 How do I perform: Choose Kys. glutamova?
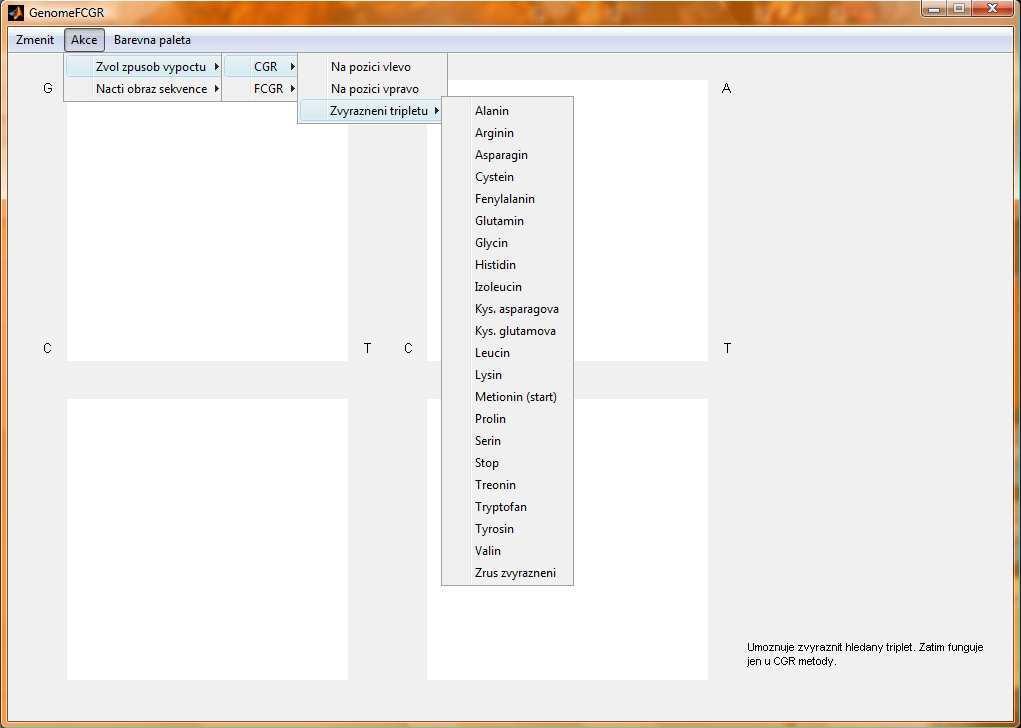coord(507,331)
